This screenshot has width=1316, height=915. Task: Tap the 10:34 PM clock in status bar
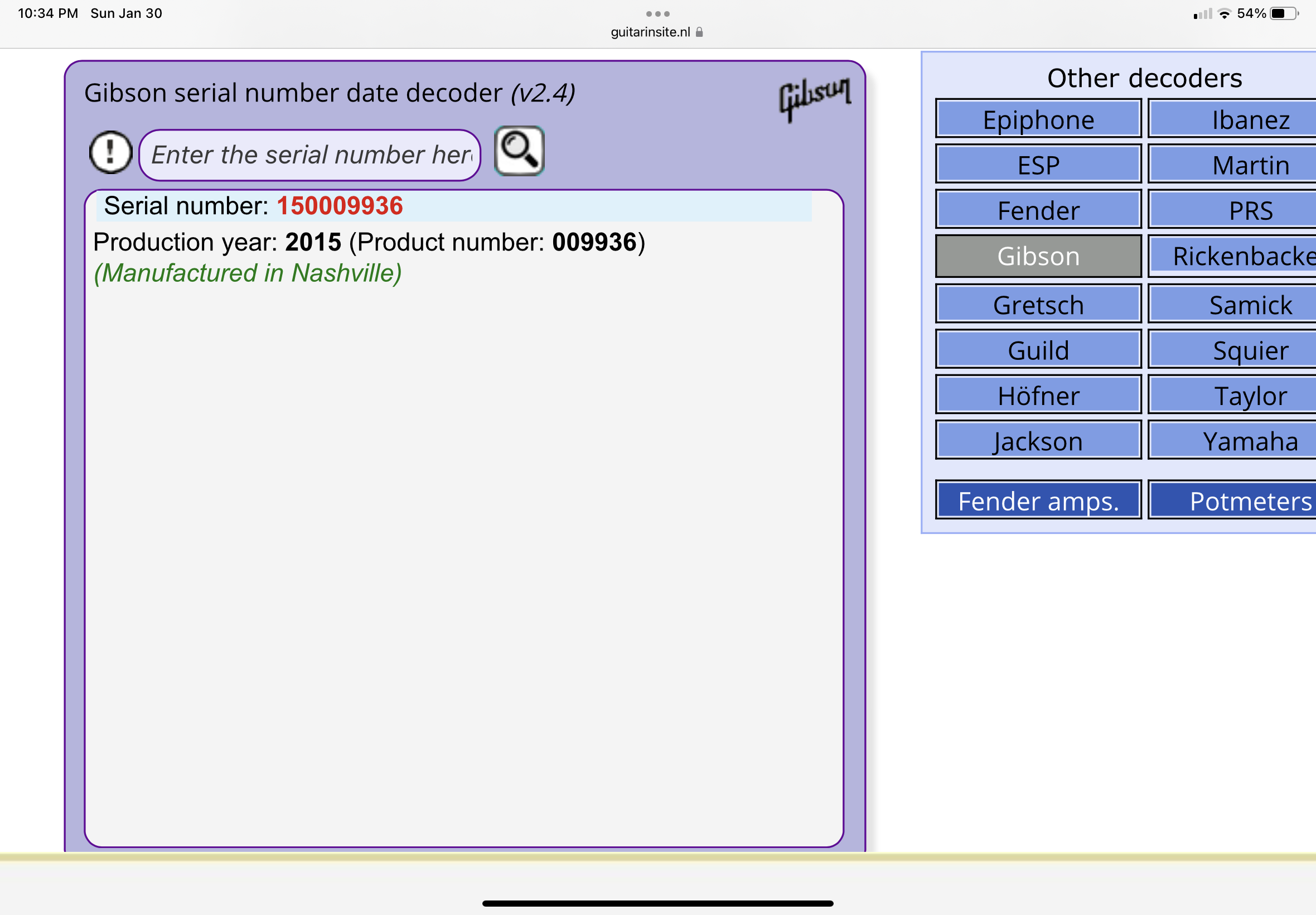[x=48, y=13]
